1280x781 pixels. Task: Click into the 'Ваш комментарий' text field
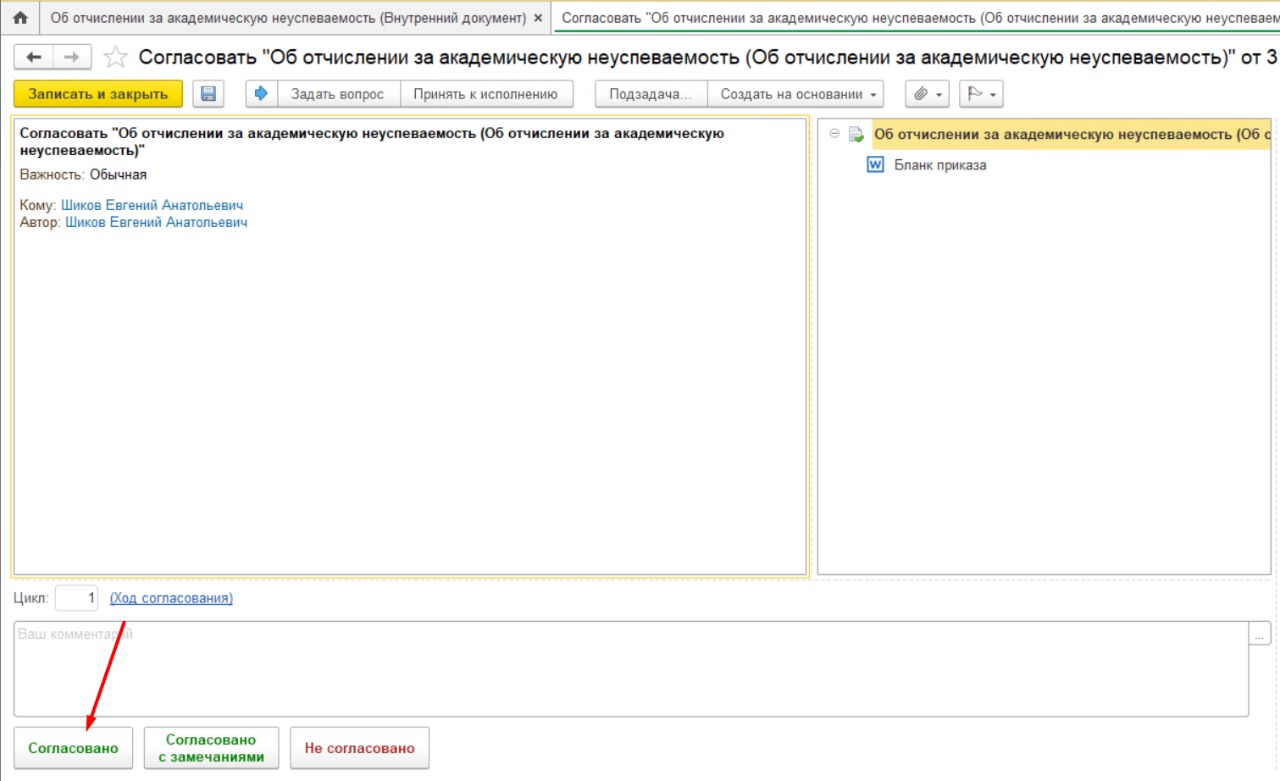click(630, 668)
